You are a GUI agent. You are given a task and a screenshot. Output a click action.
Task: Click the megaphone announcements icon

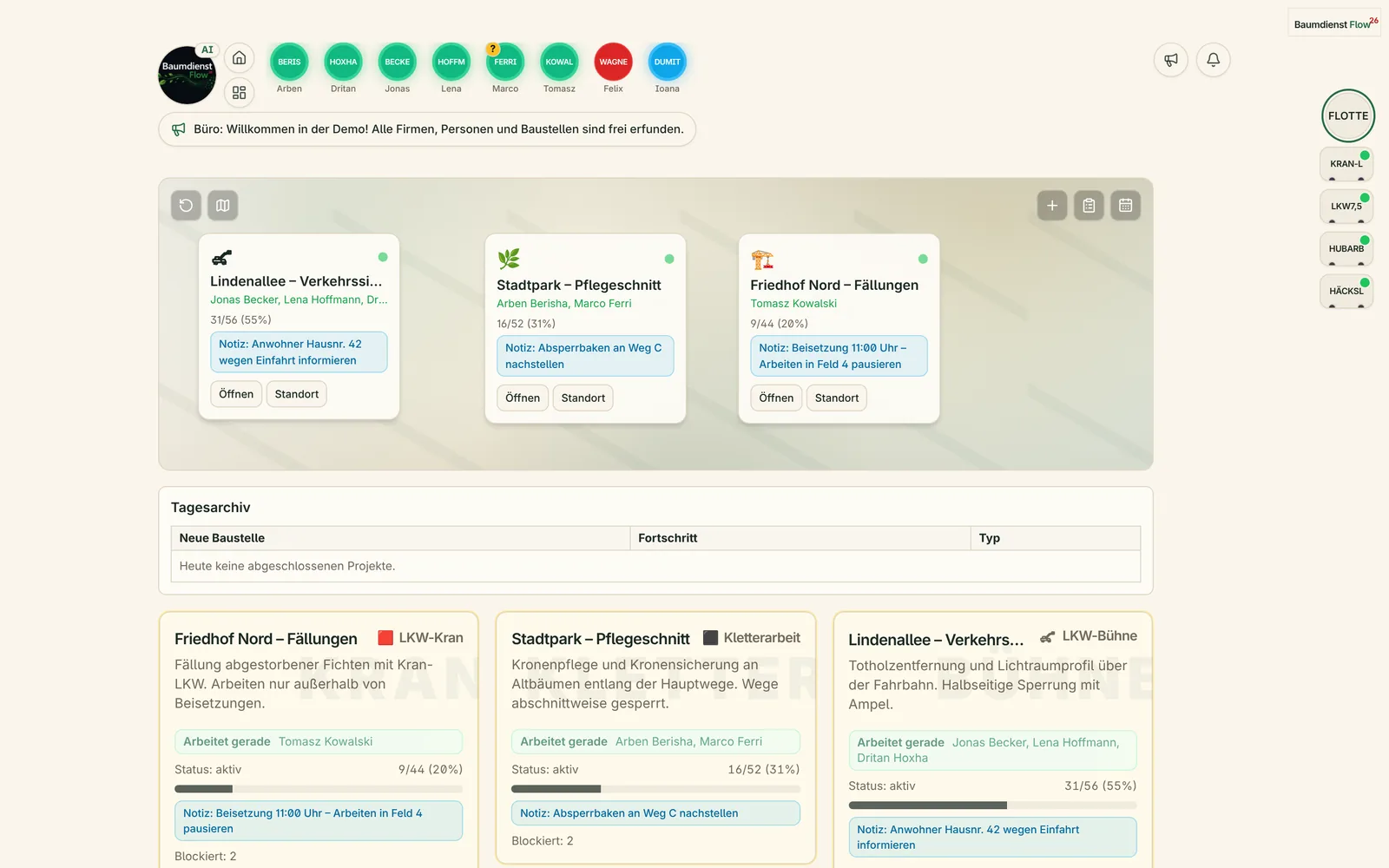1171,60
